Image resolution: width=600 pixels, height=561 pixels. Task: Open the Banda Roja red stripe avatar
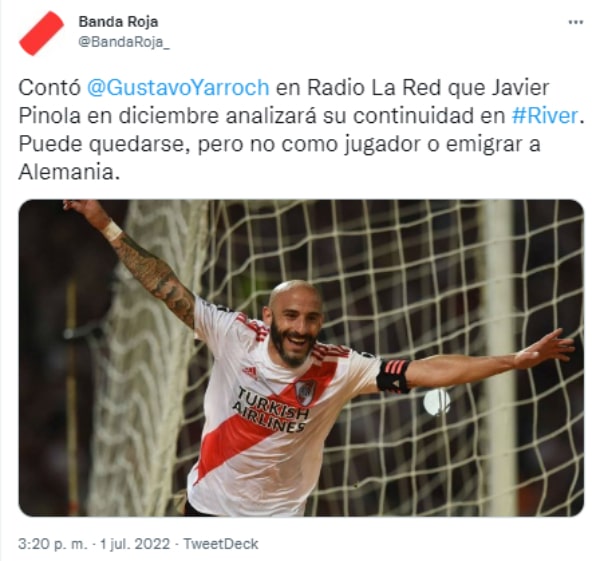[41, 33]
